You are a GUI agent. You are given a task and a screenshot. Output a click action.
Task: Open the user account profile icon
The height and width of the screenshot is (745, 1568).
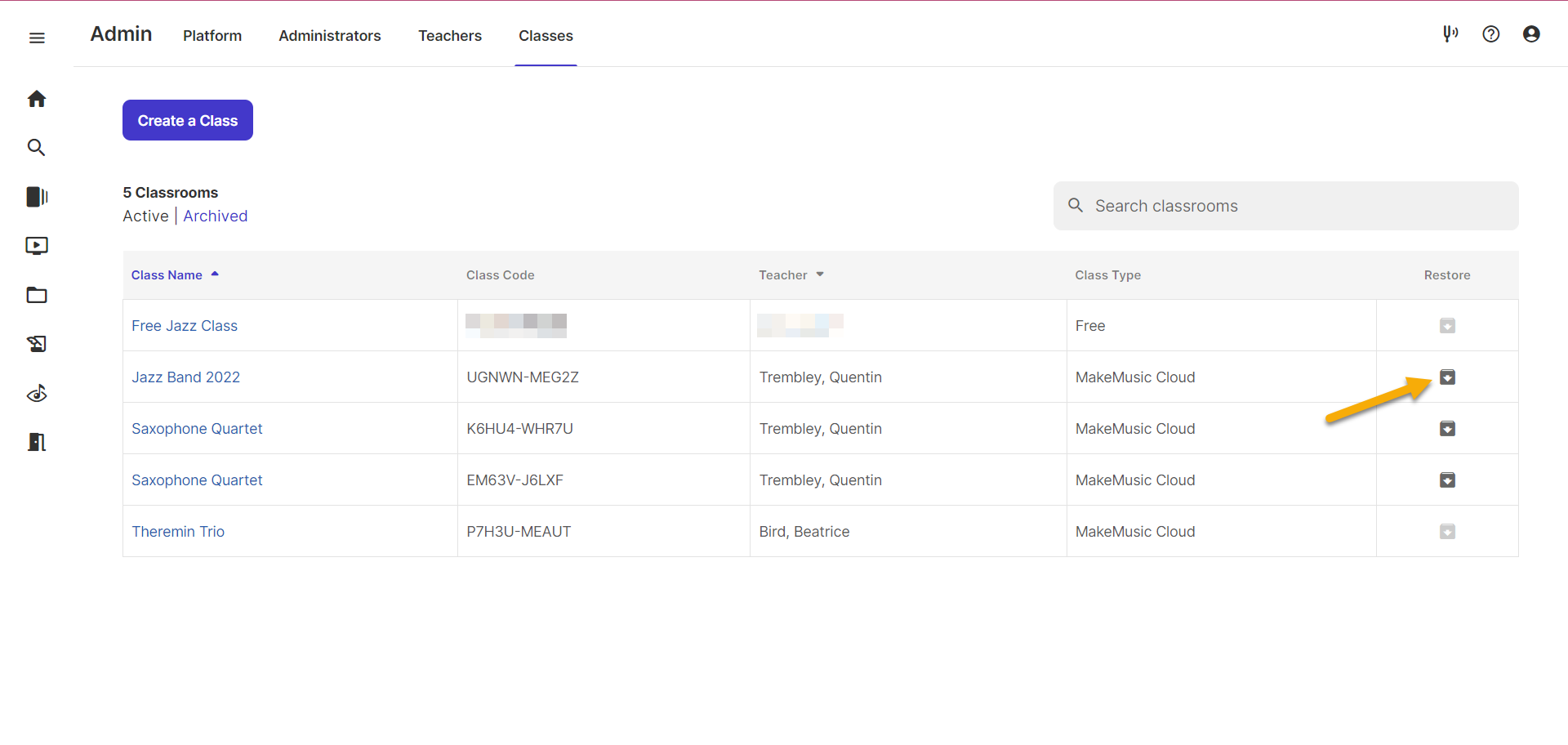tap(1532, 34)
